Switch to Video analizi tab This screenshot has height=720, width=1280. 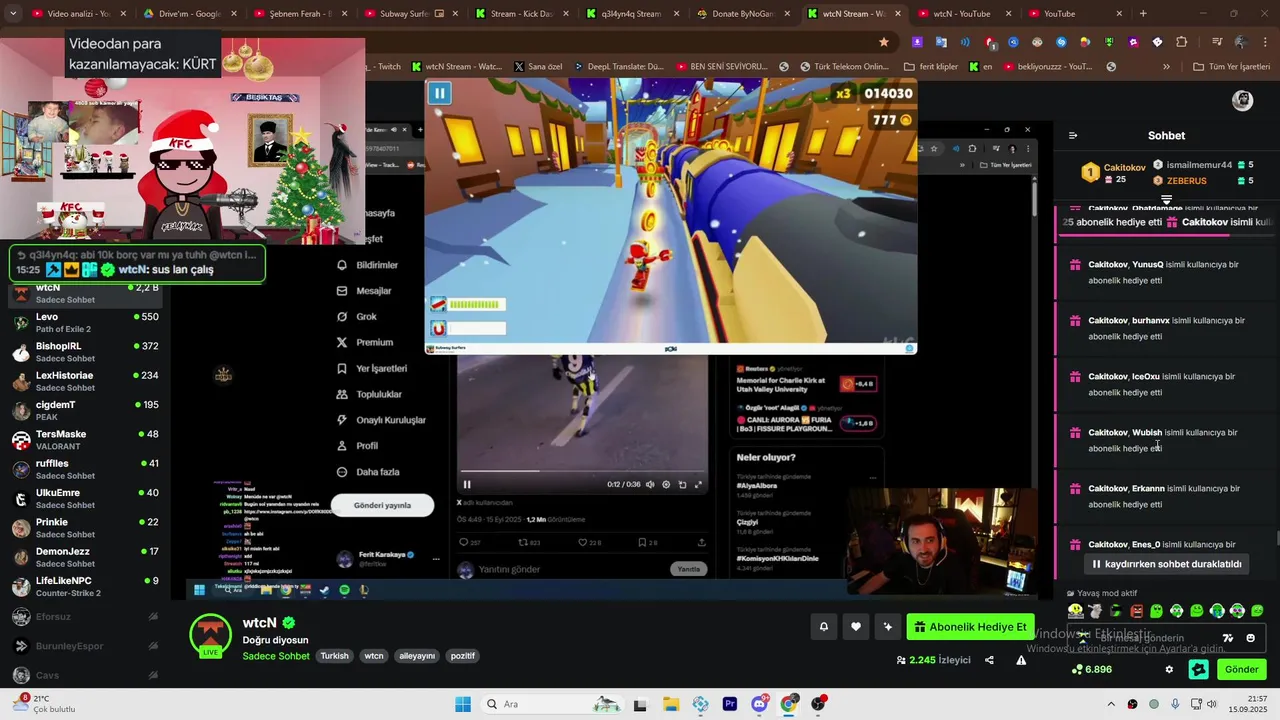pos(78,14)
